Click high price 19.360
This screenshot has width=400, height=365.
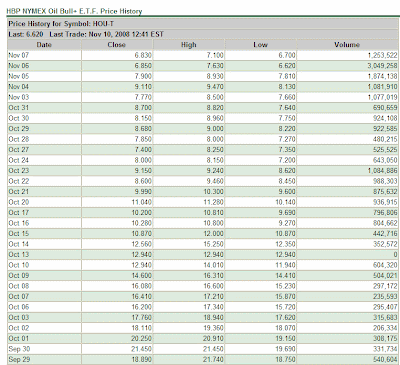[x=214, y=328]
